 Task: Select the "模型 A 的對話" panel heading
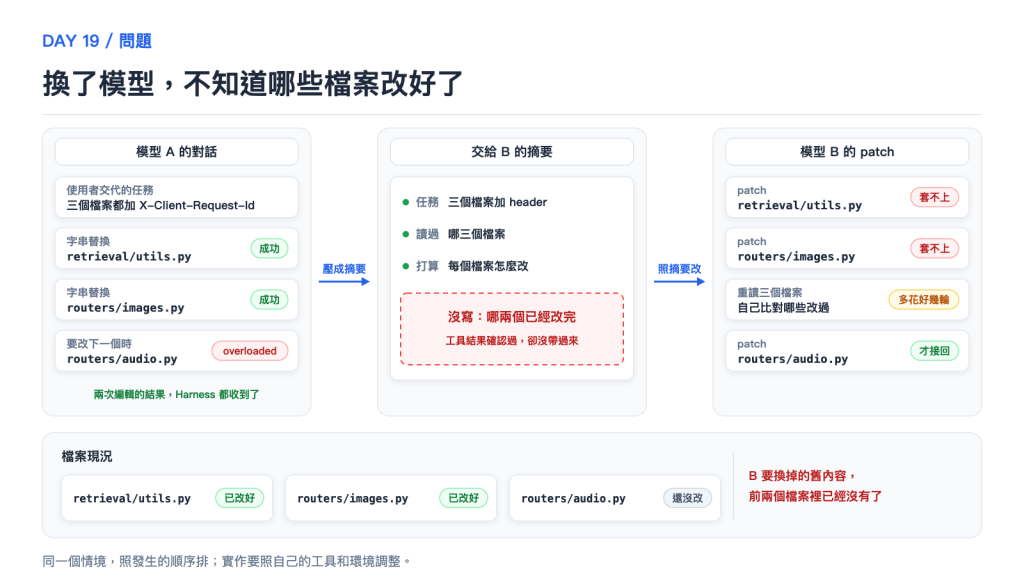point(176,152)
